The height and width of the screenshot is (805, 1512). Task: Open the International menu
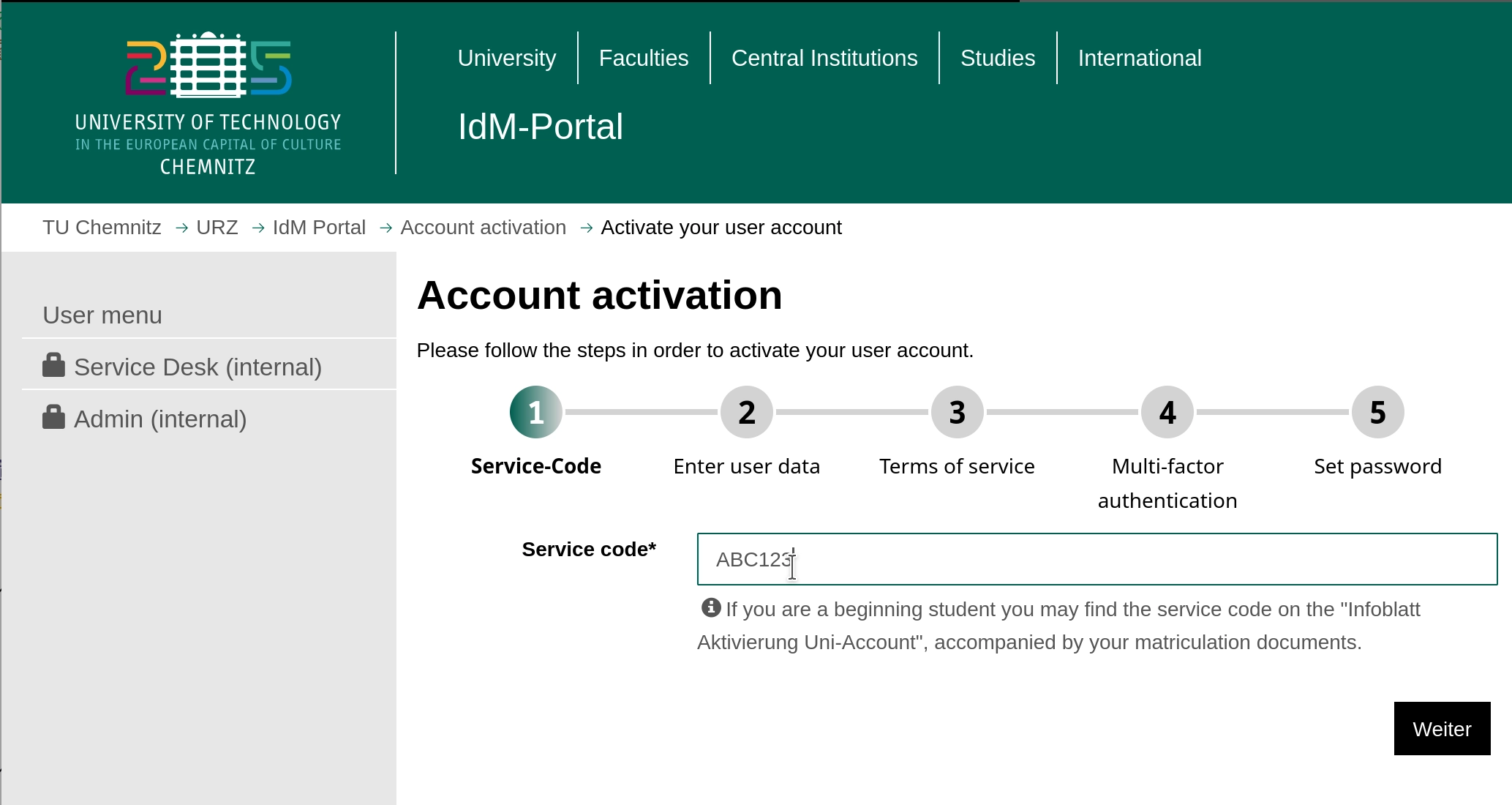(x=1138, y=57)
